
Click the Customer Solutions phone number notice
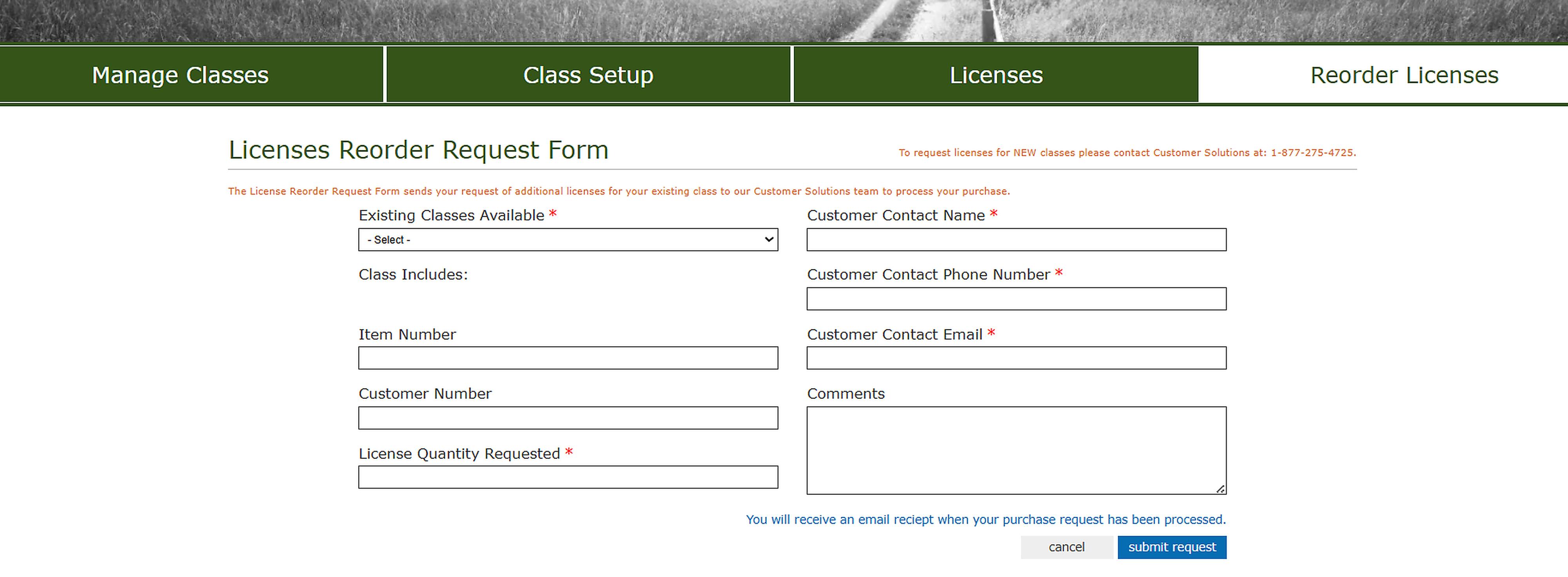(x=1127, y=153)
